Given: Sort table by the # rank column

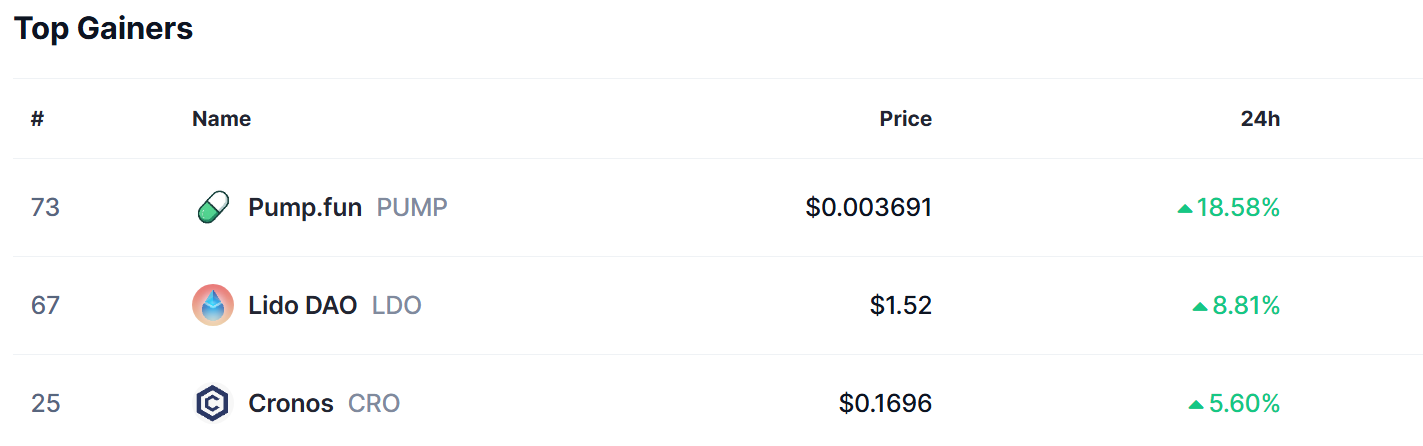Looking at the screenshot, I should 37,119.
